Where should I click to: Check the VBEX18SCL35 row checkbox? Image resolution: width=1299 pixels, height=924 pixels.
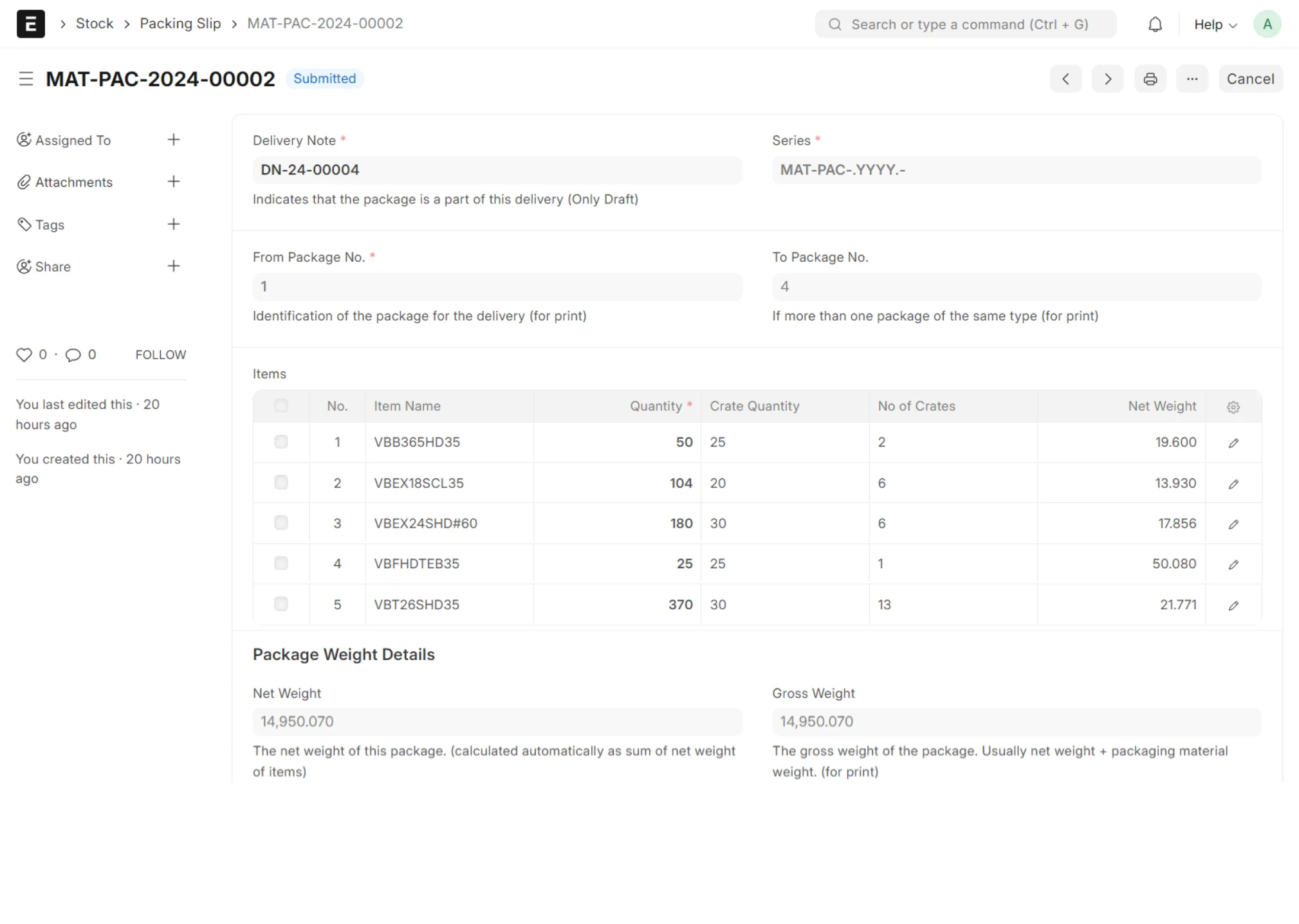click(x=281, y=483)
